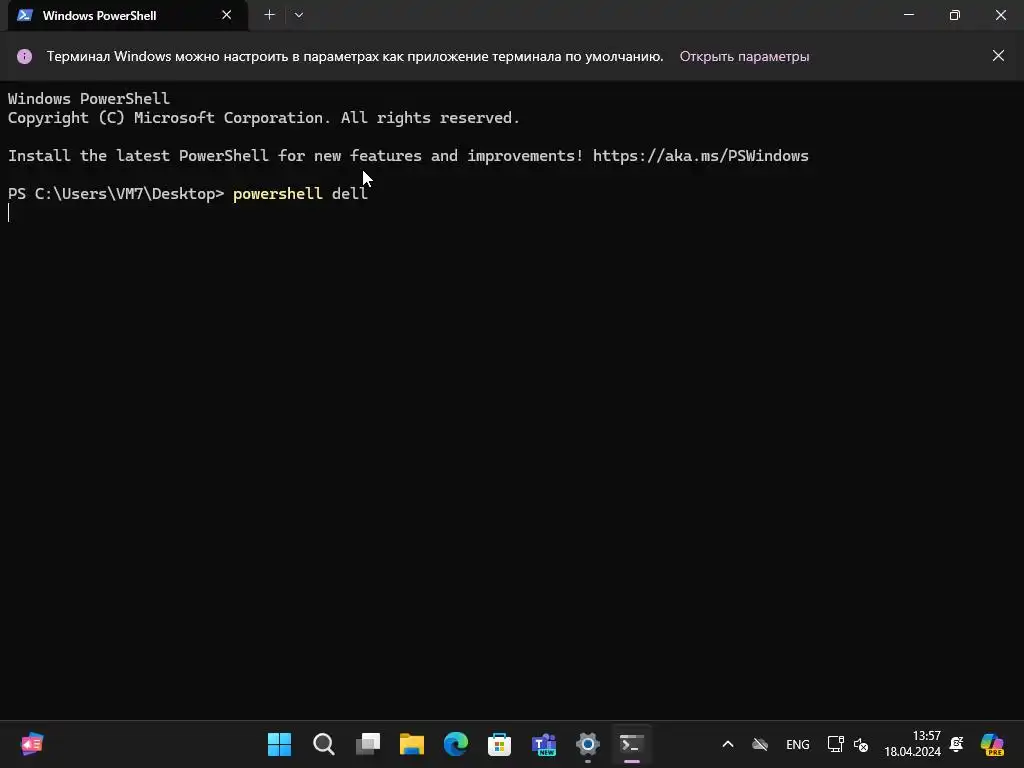
Task: Close the Windows PowerShell tab
Action: [x=227, y=15]
